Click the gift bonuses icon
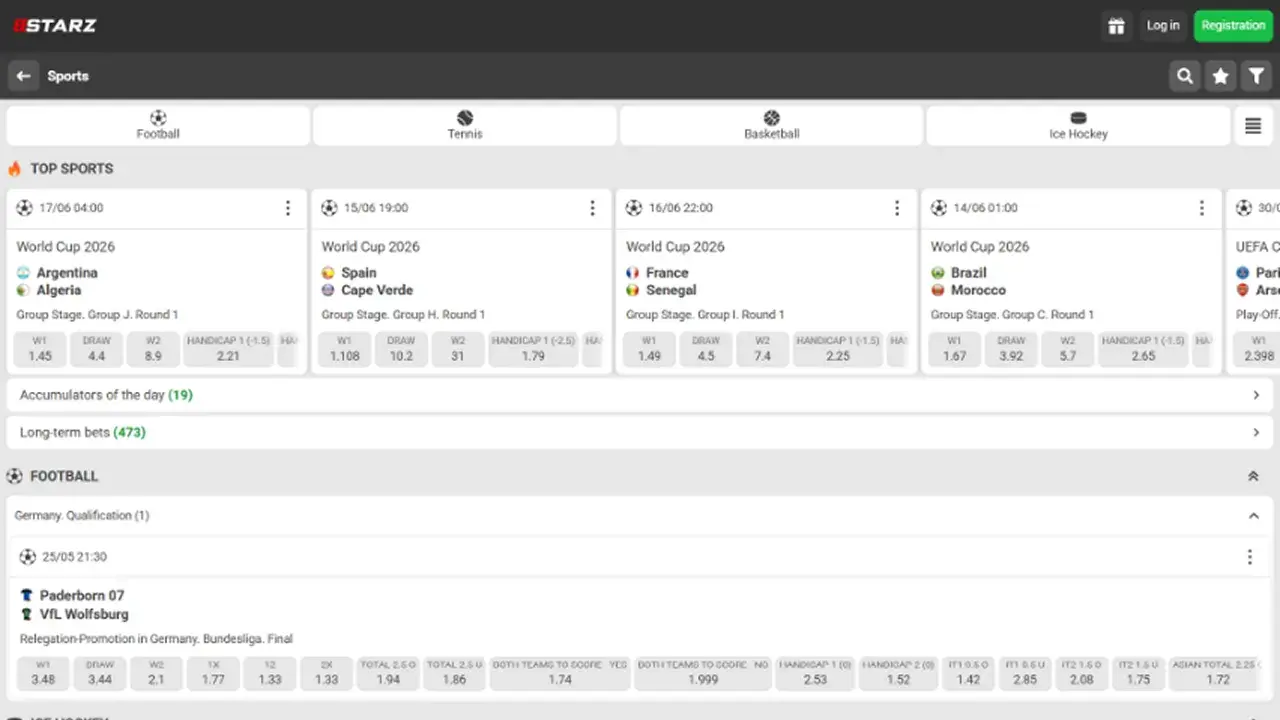This screenshot has width=1280, height=720. click(x=1116, y=26)
